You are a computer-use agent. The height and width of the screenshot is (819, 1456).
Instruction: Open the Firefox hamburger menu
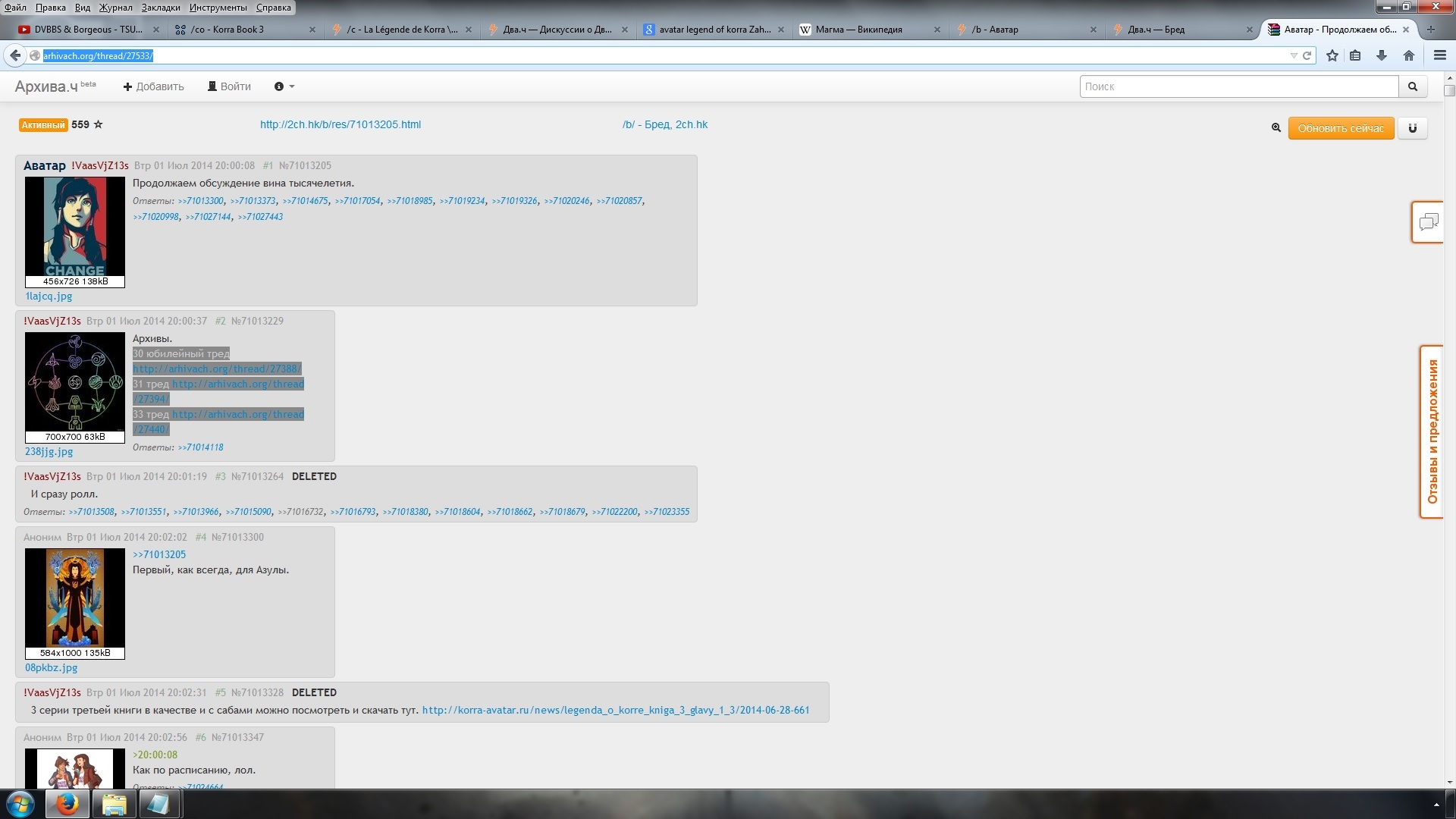(1439, 55)
